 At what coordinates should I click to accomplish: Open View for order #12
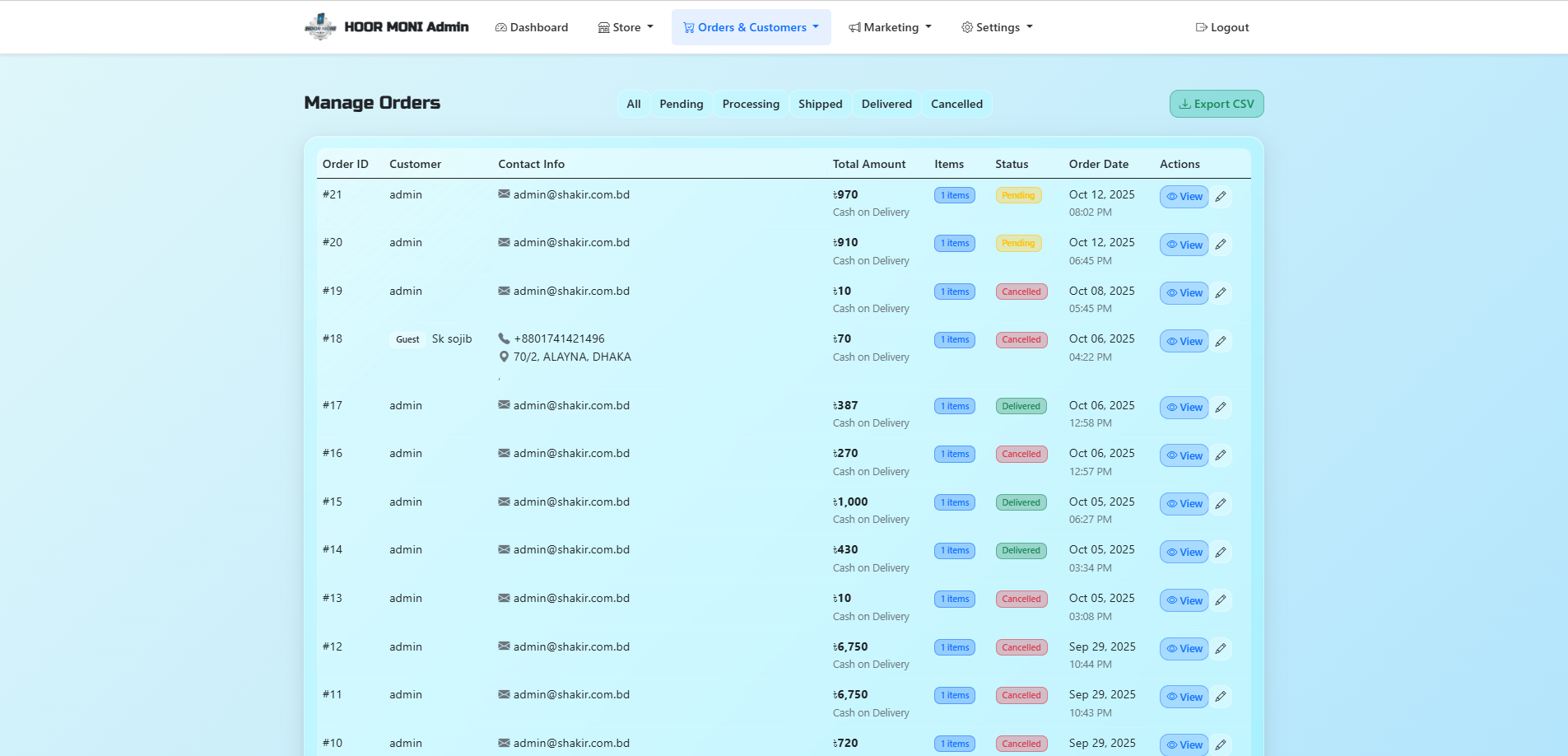coord(1184,649)
